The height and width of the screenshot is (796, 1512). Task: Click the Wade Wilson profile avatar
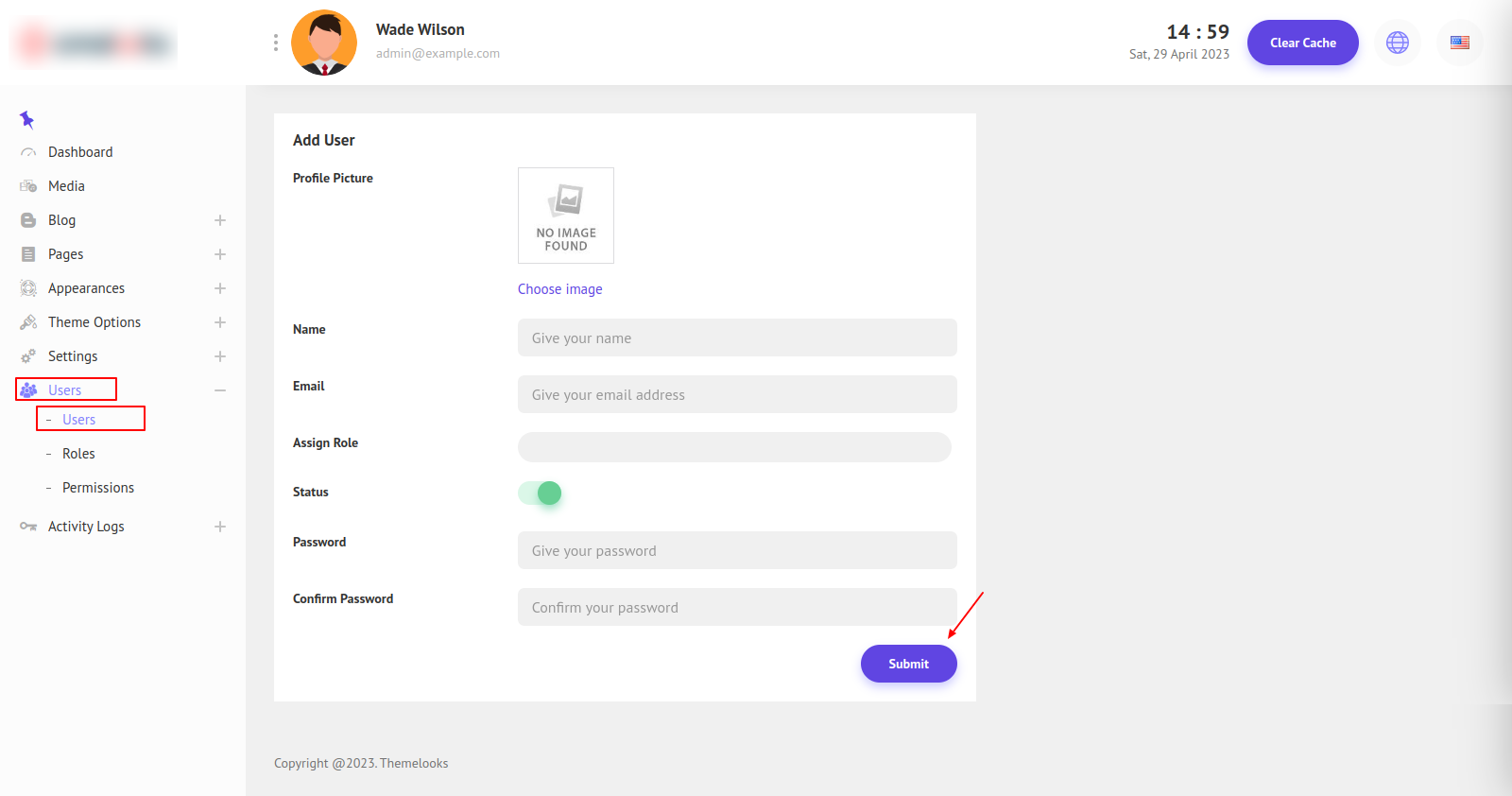pos(324,43)
